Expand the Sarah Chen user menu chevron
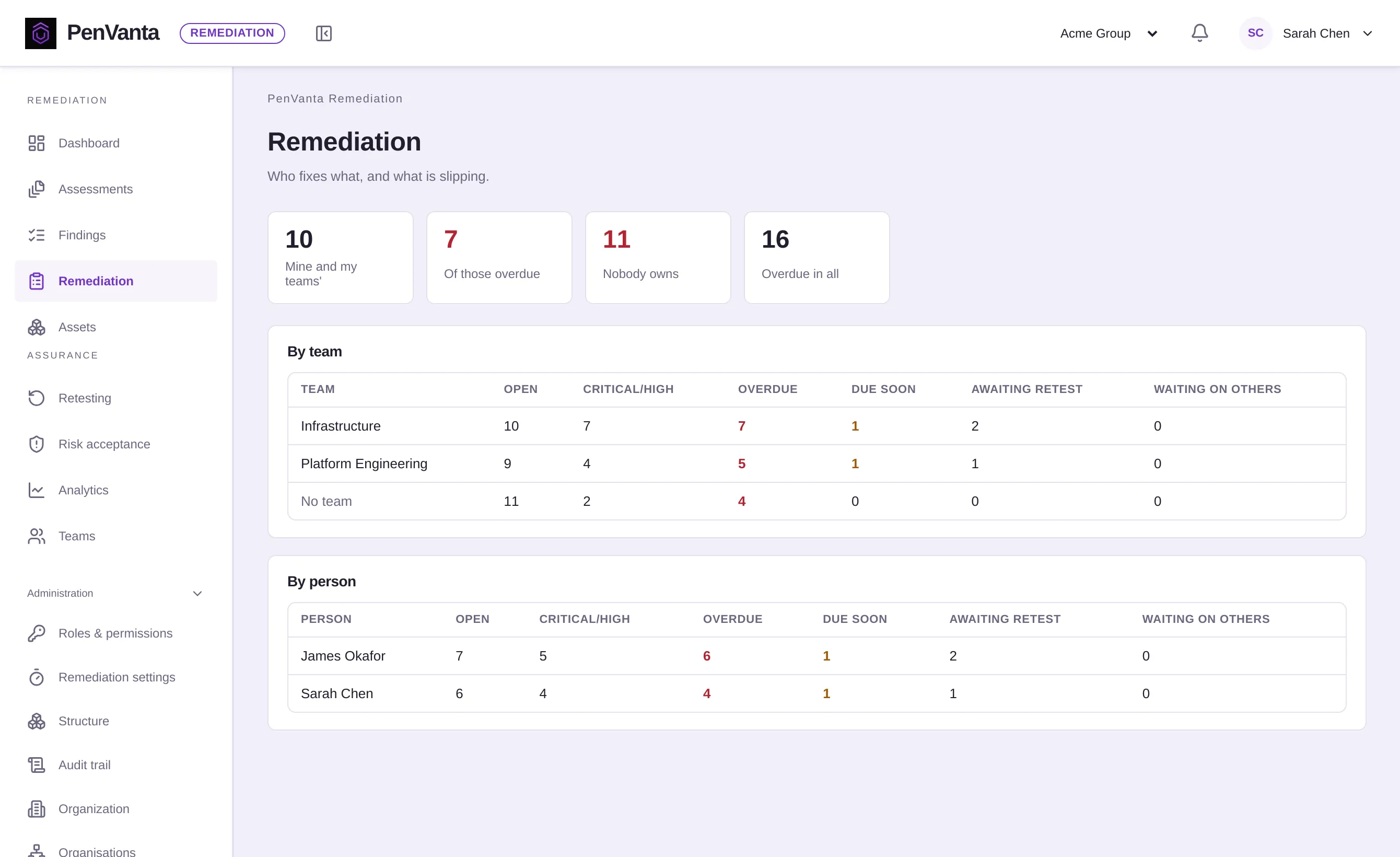Screen dimensions: 1400x857 [x=1368, y=33]
